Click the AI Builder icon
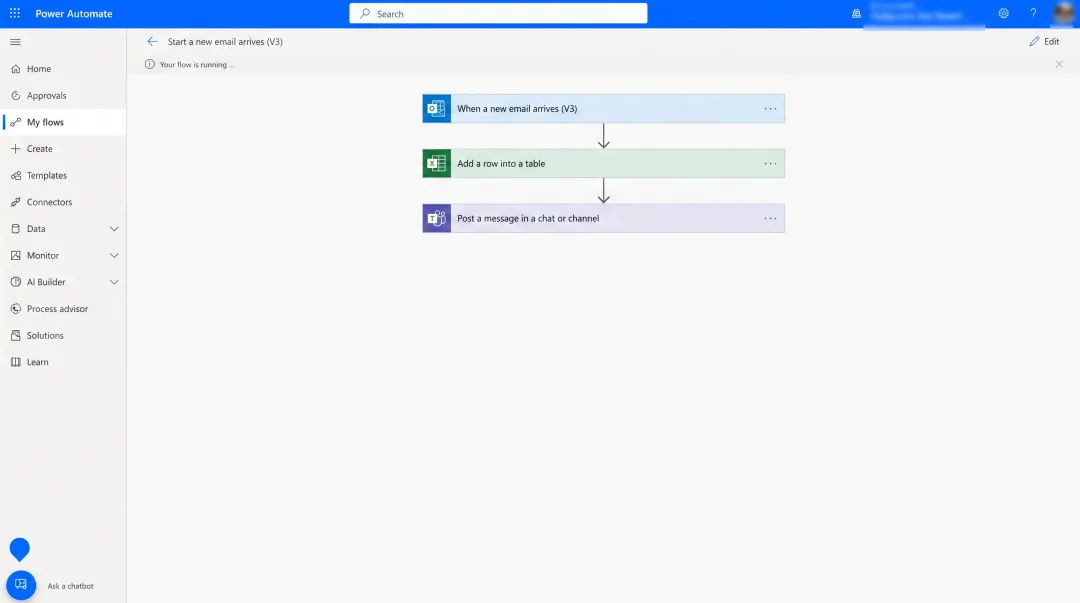 (16, 282)
